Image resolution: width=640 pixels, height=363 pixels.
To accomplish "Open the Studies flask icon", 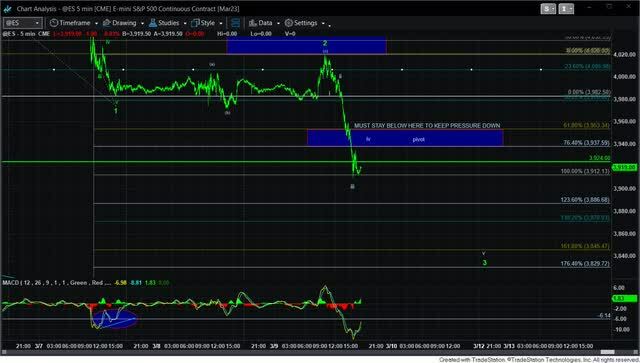I will click(153, 23).
